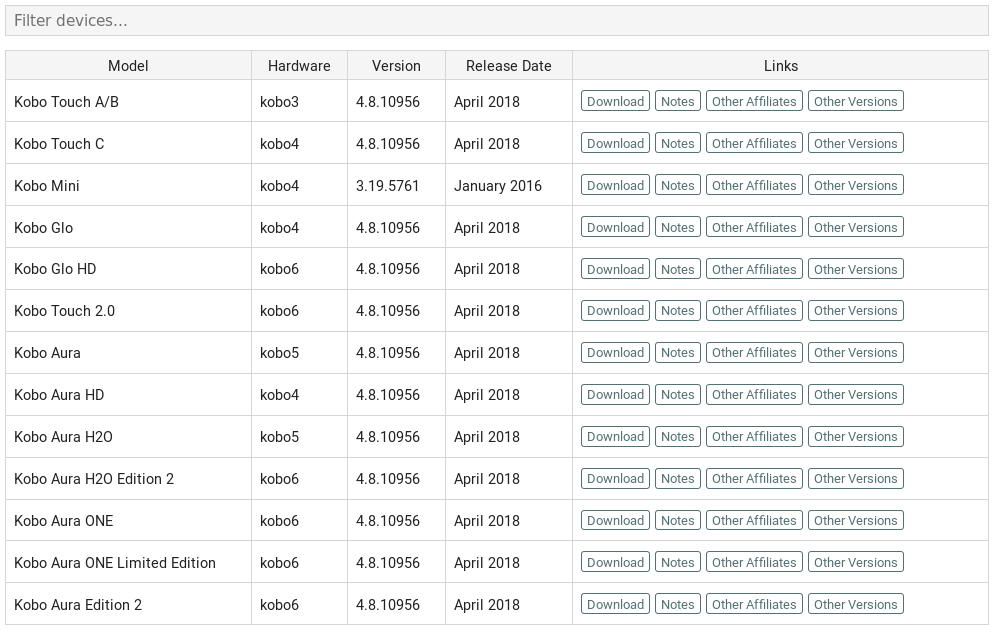
Task: Download firmware for Kobo Aura H2O
Action: (615, 436)
